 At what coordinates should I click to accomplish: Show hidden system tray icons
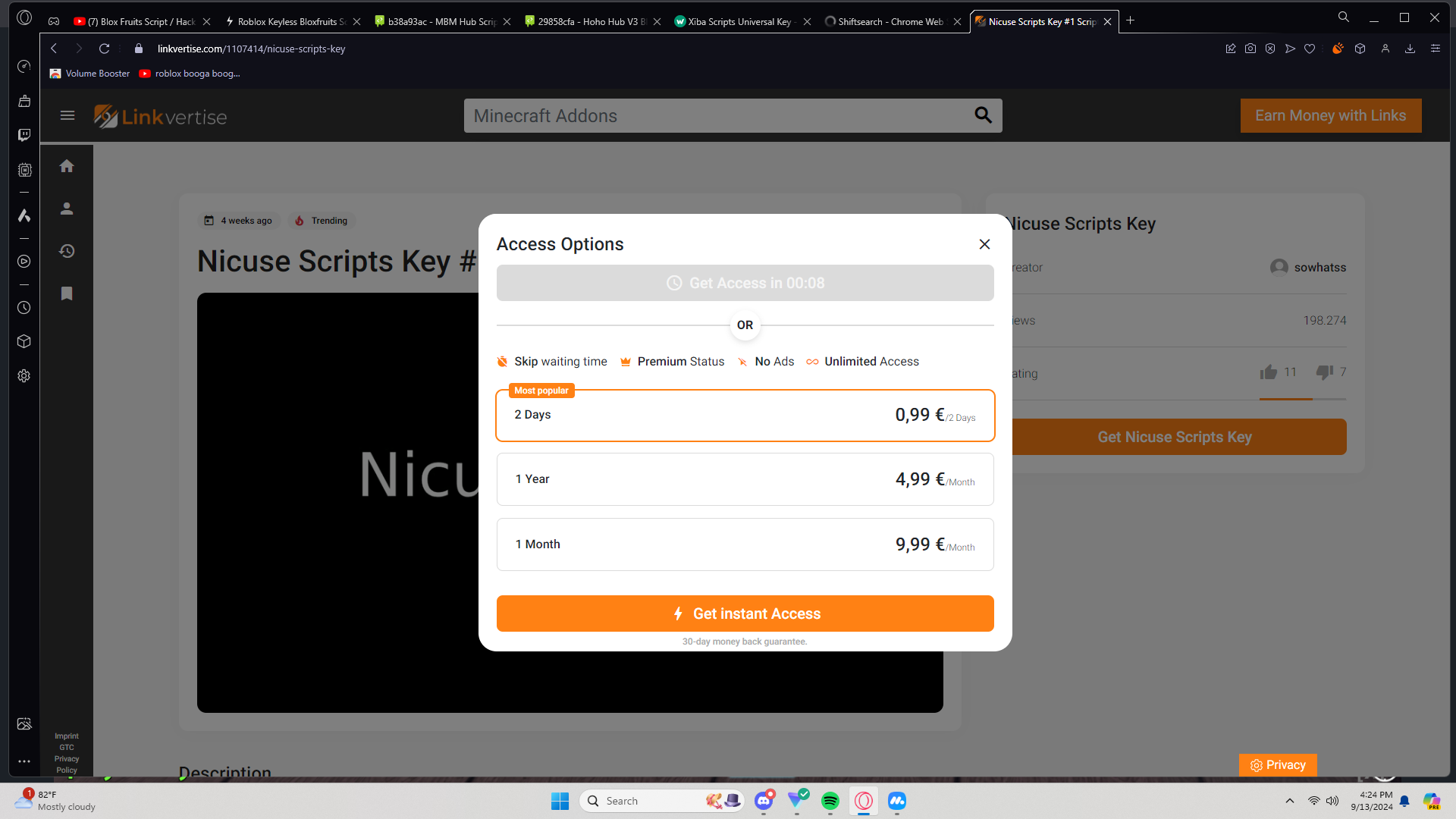[x=1289, y=801]
